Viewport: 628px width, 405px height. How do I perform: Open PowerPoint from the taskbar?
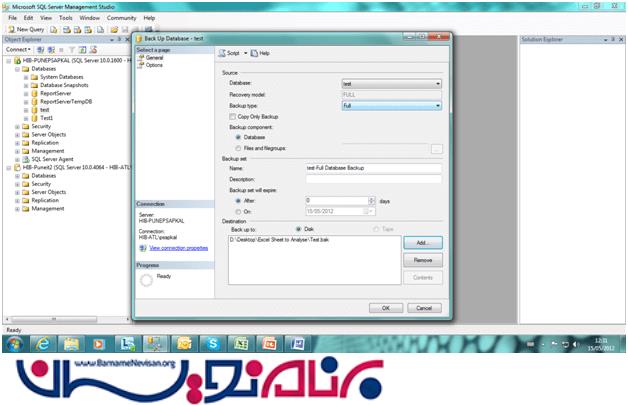pos(269,344)
